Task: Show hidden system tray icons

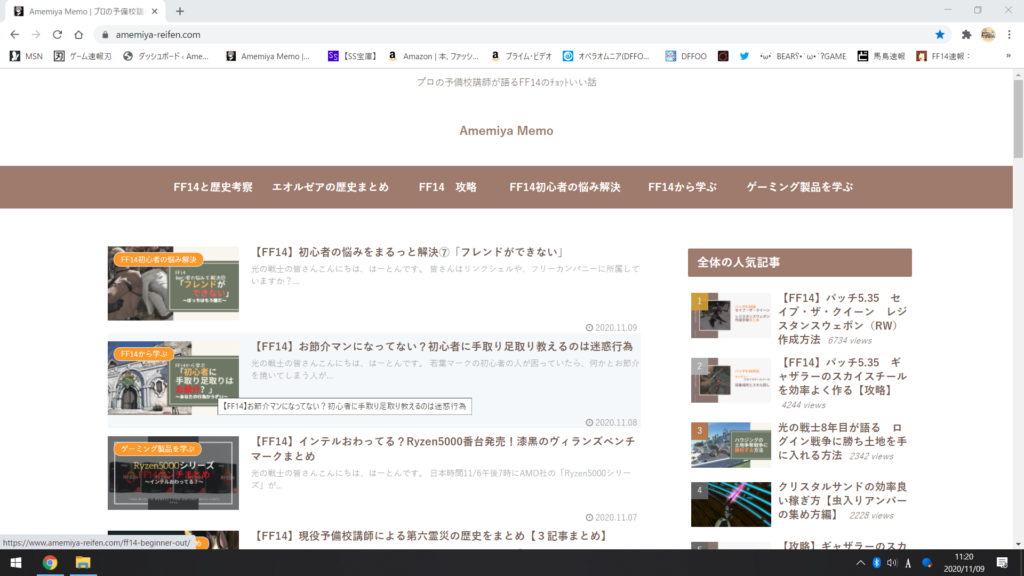Action: (x=859, y=563)
